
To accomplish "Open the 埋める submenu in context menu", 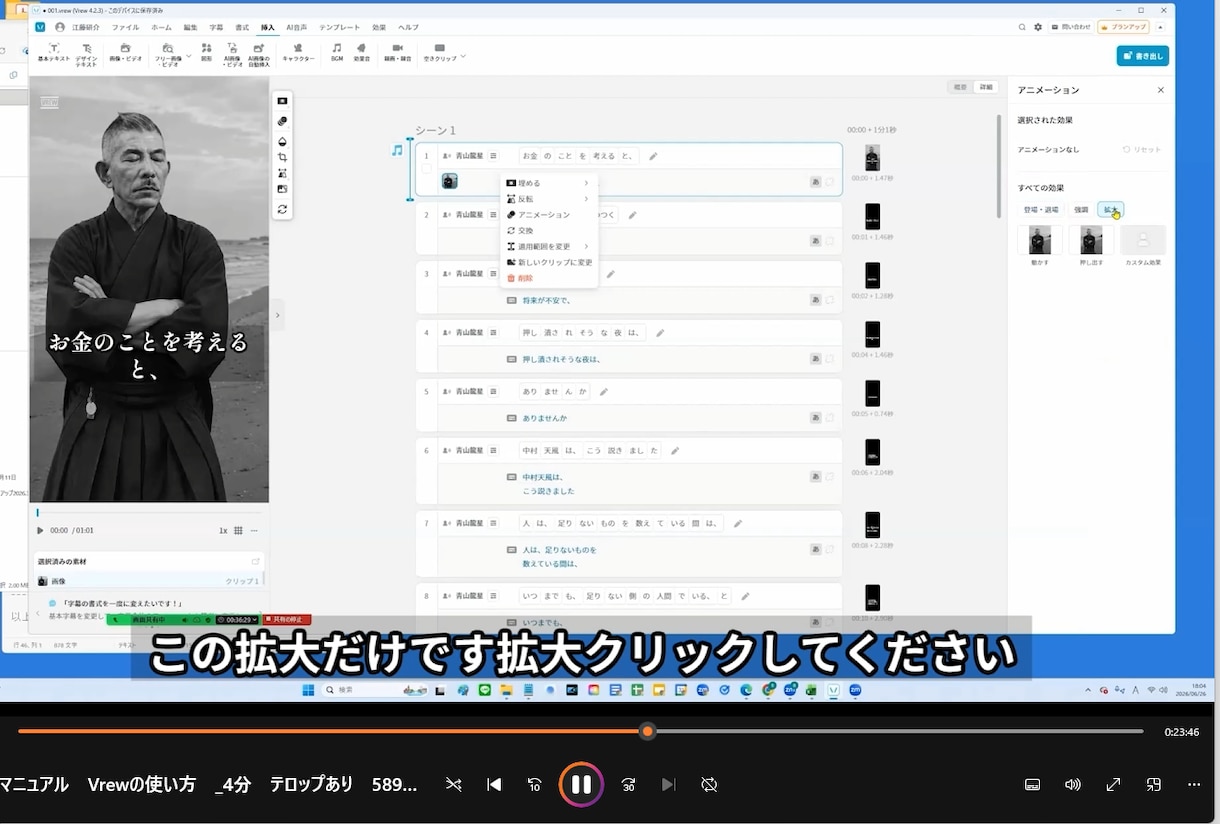I will (x=548, y=183).
